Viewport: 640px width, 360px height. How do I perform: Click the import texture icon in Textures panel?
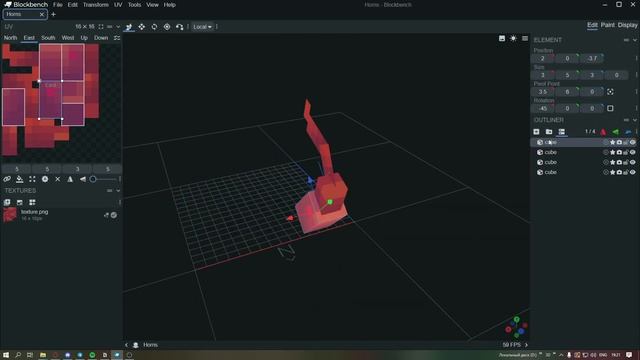click(7, 202)
